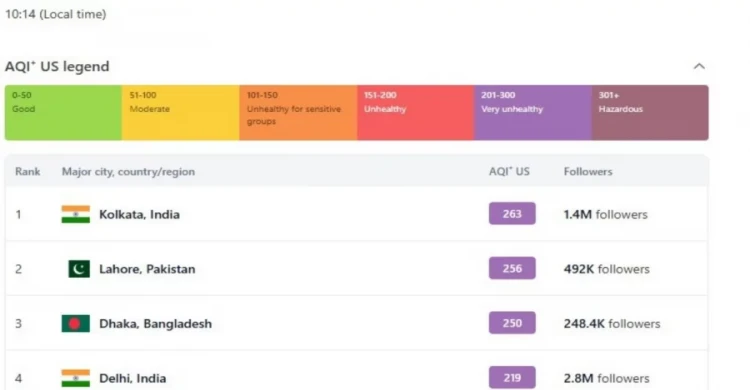Select the maroon Hazardous 301+ legend block

pyautogui.click(x=651, y=113)
